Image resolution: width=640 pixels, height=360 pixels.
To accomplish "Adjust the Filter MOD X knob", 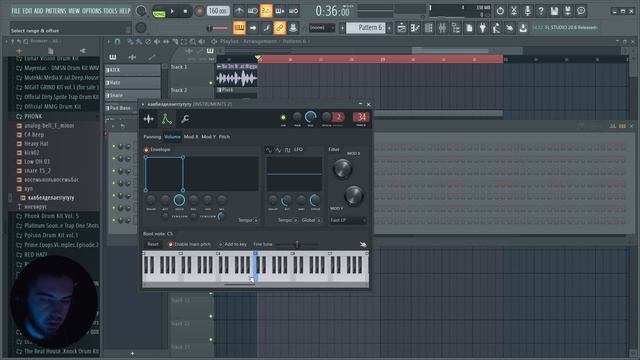I will tap(342, 169).
